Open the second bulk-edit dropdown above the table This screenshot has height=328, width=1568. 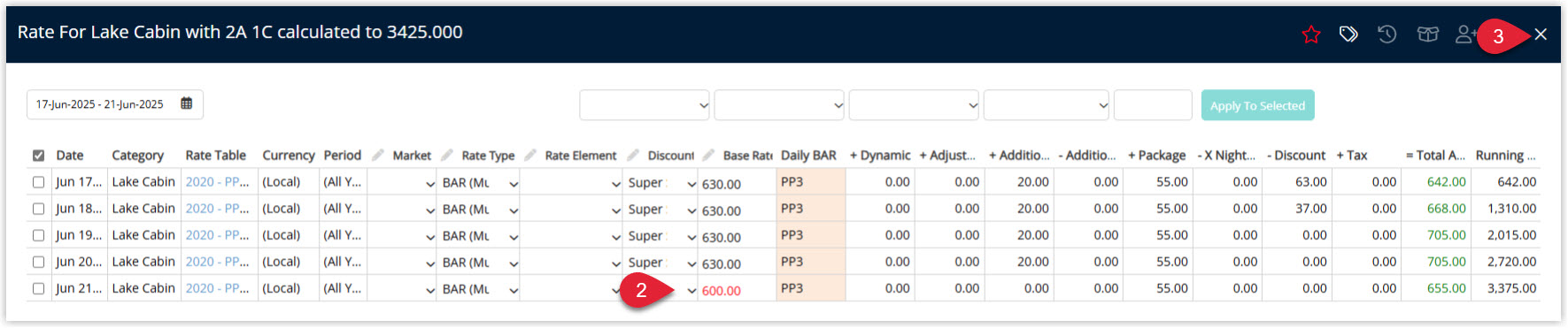point(779,105)
